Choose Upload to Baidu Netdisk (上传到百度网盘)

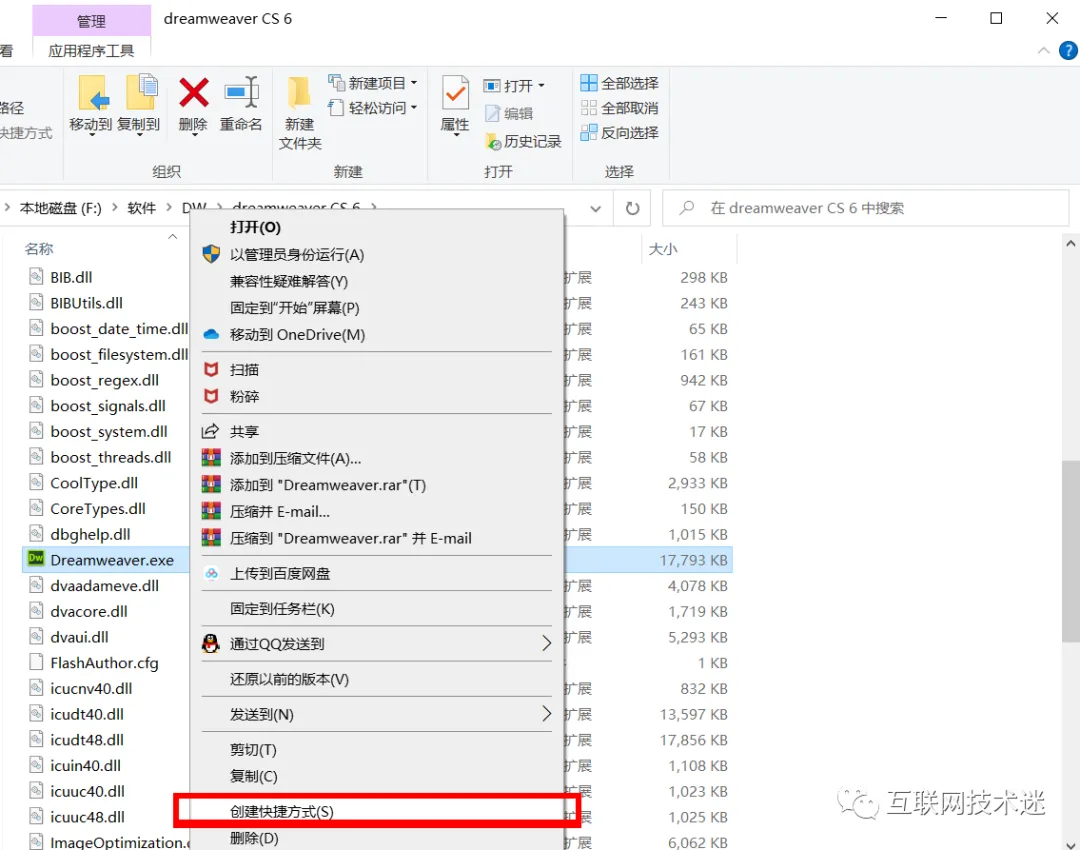click(376, 574)
